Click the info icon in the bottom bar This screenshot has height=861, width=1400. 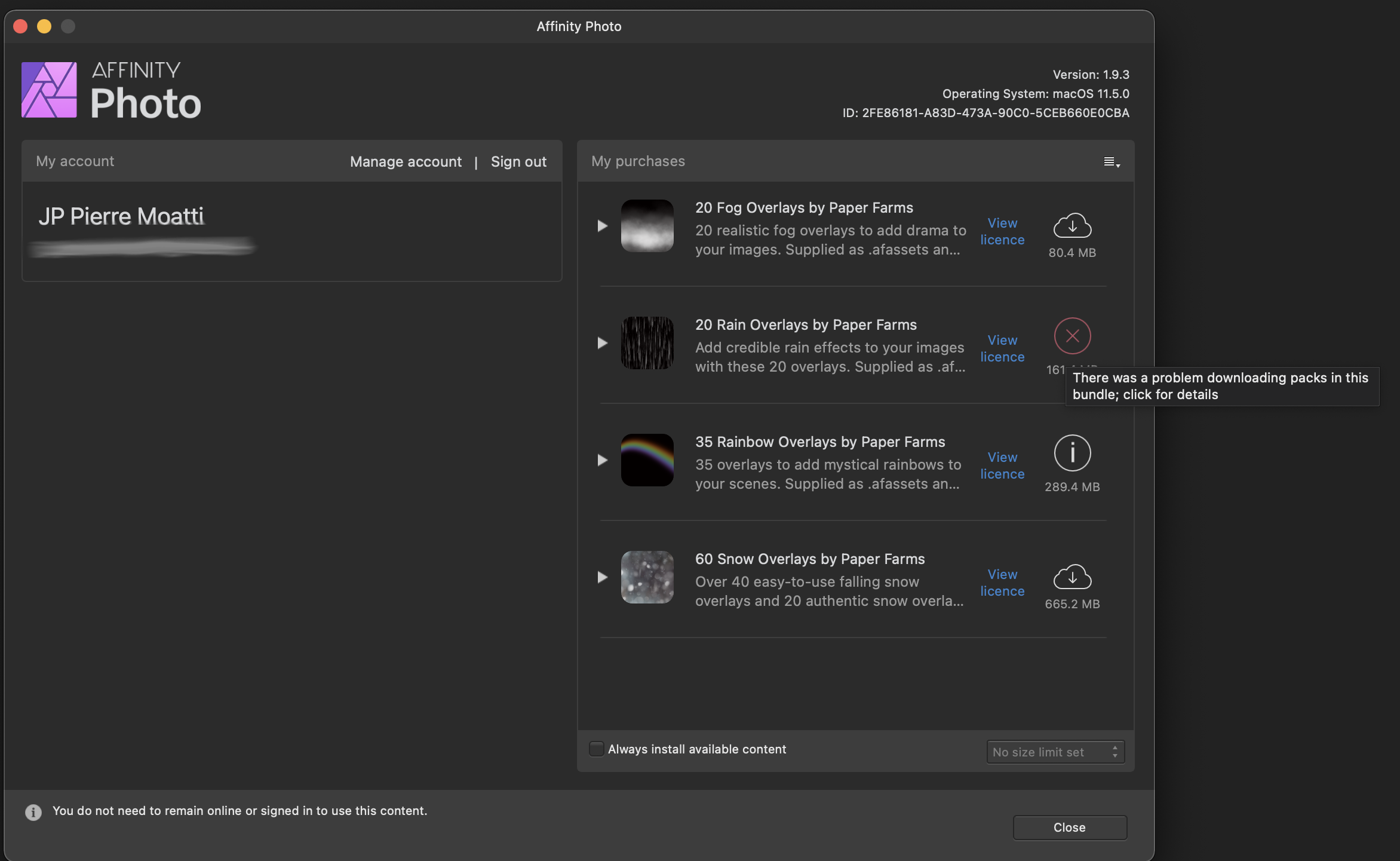click(x=33, y=812)
